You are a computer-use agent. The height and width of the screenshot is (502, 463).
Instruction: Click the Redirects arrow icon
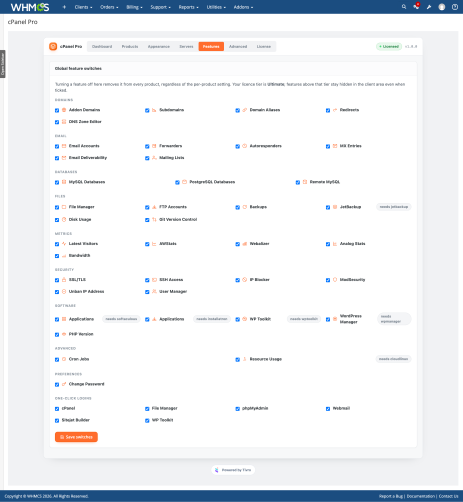click(335, 110)
